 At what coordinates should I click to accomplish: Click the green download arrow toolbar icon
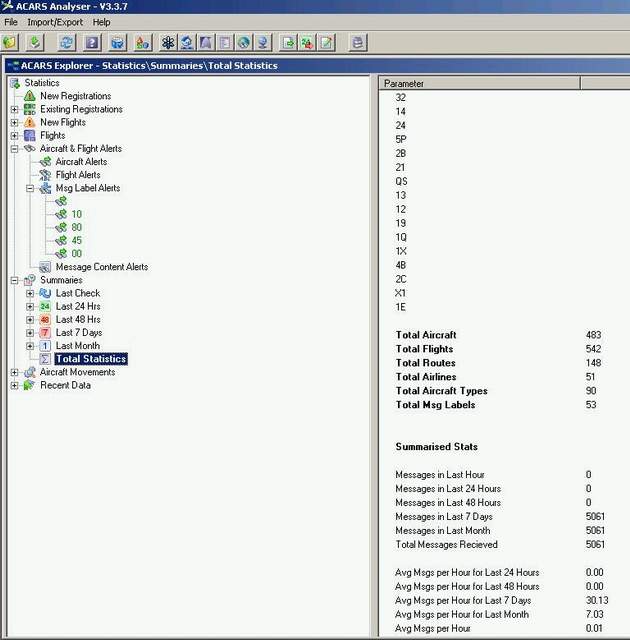tap(35, 42)
